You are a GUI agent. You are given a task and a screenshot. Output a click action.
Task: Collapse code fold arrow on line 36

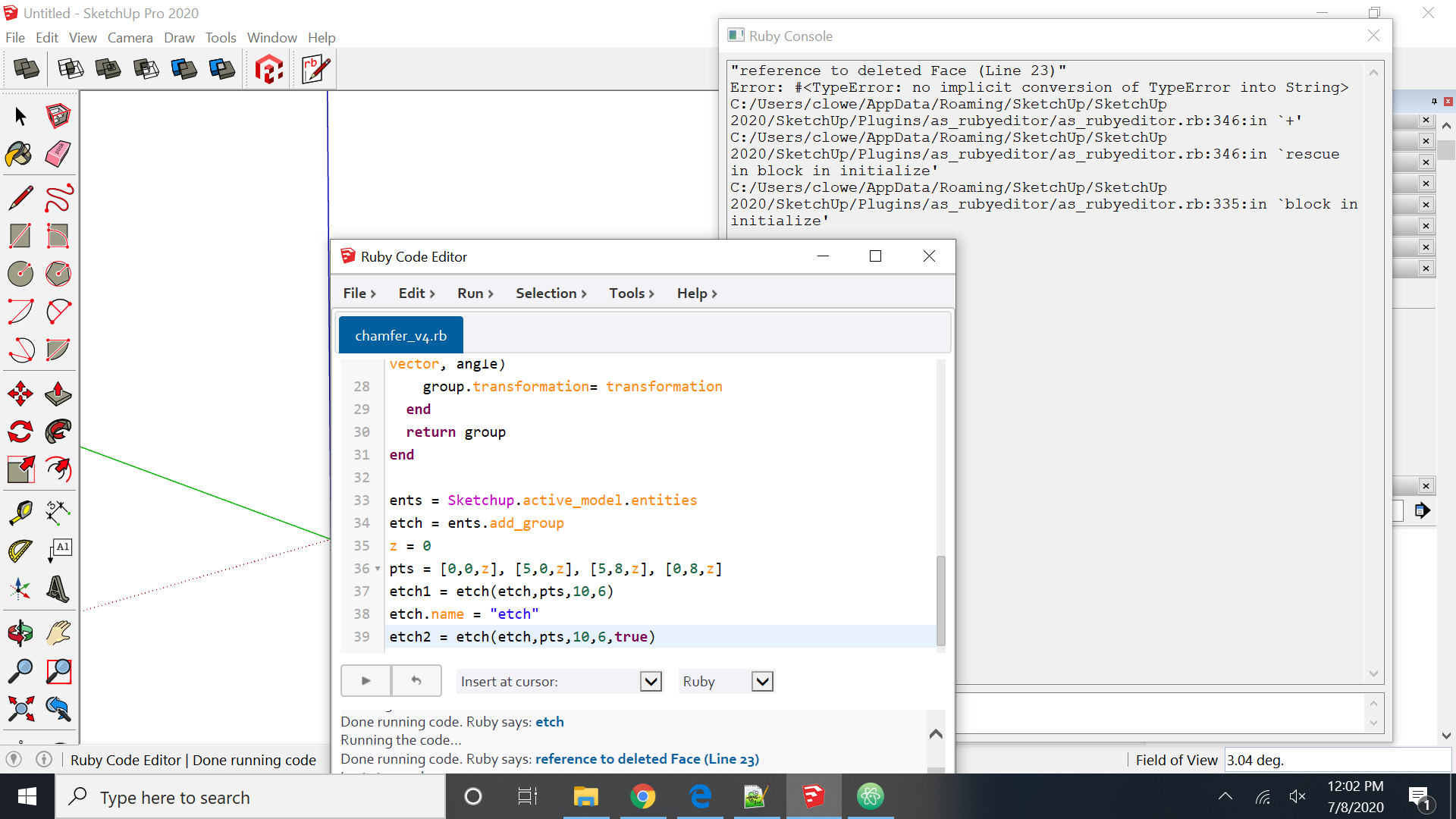(x=378, y=569)
